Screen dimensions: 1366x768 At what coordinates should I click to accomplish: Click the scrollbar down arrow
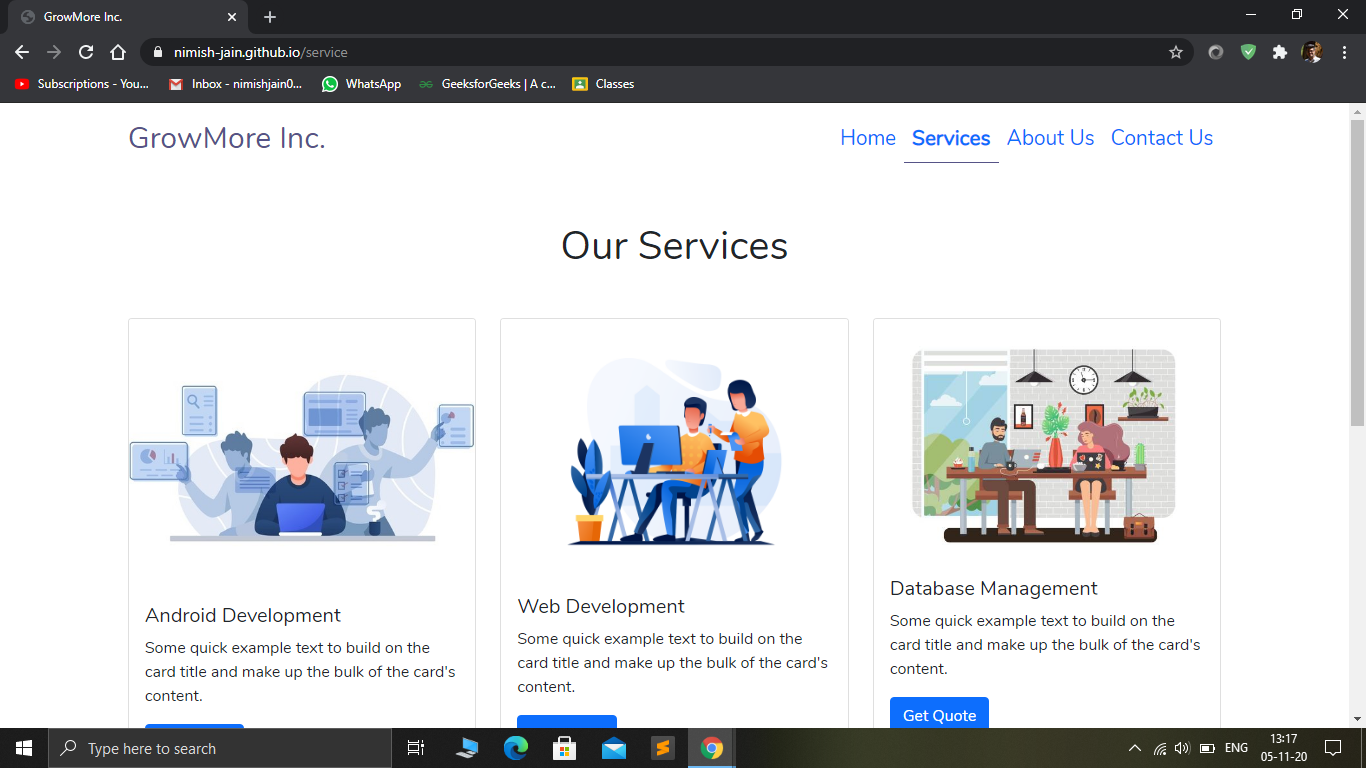click(1357, 719)
